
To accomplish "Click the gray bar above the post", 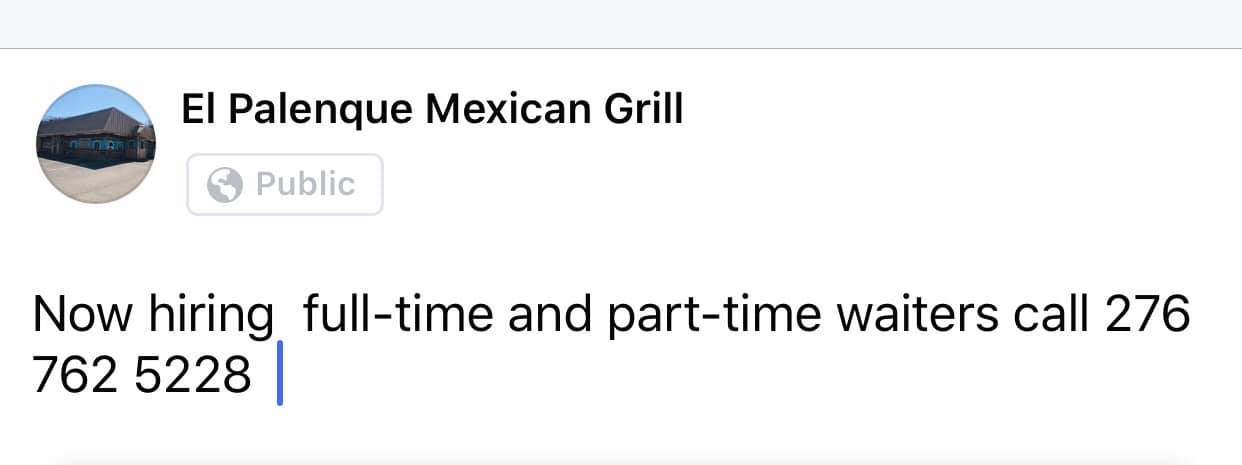I will click(x=620, y=23).
